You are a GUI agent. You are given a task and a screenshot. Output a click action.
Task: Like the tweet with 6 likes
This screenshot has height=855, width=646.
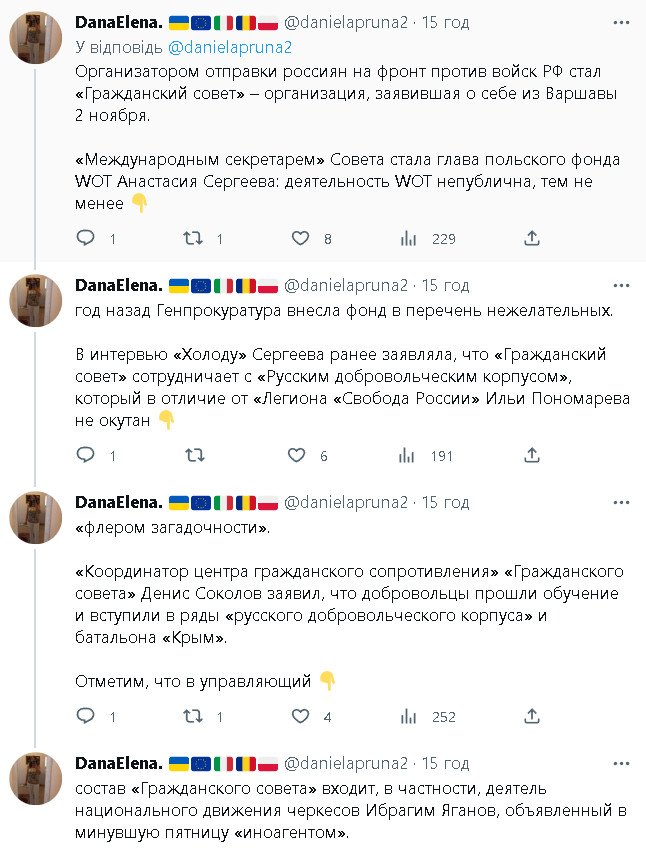pyautogui.click(x=297, y=455)
